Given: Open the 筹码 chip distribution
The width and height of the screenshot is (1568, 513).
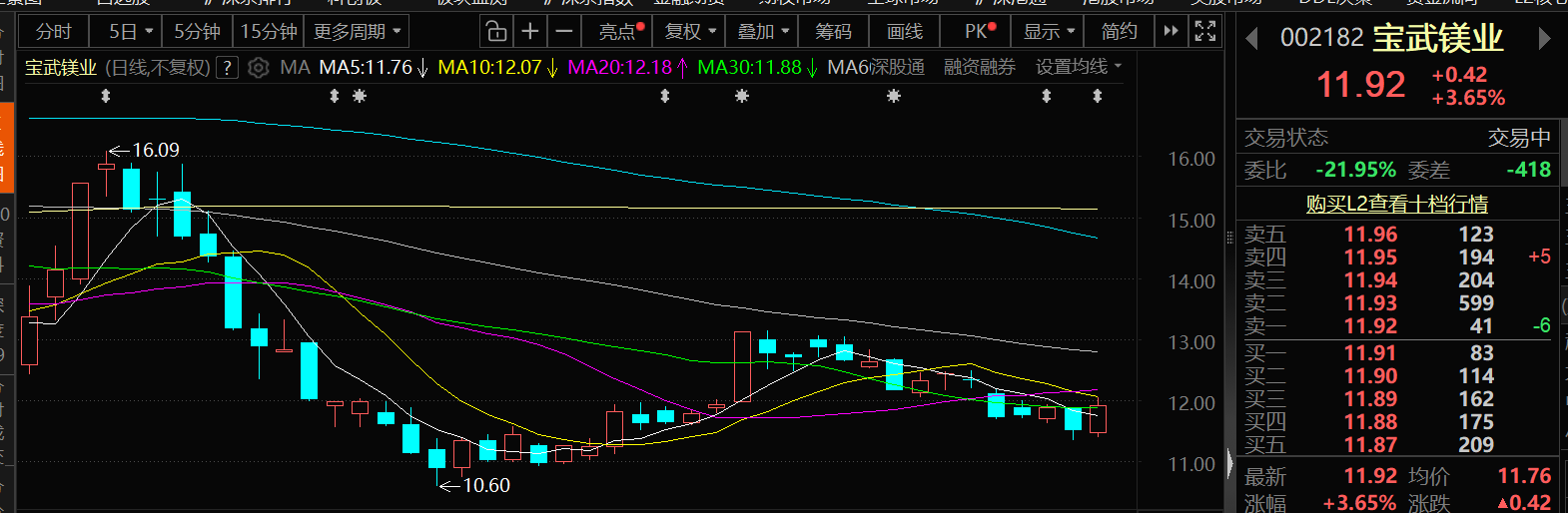Looking at the screenshot, I should pos(833,31).
